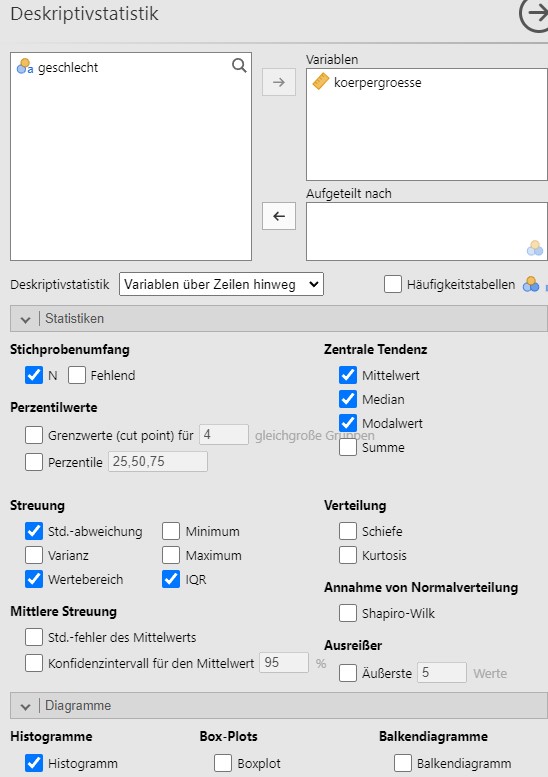This screenshot has width=548, height=777.
Task: Uncheck Mittelwert
Action: tap(348, 375)
